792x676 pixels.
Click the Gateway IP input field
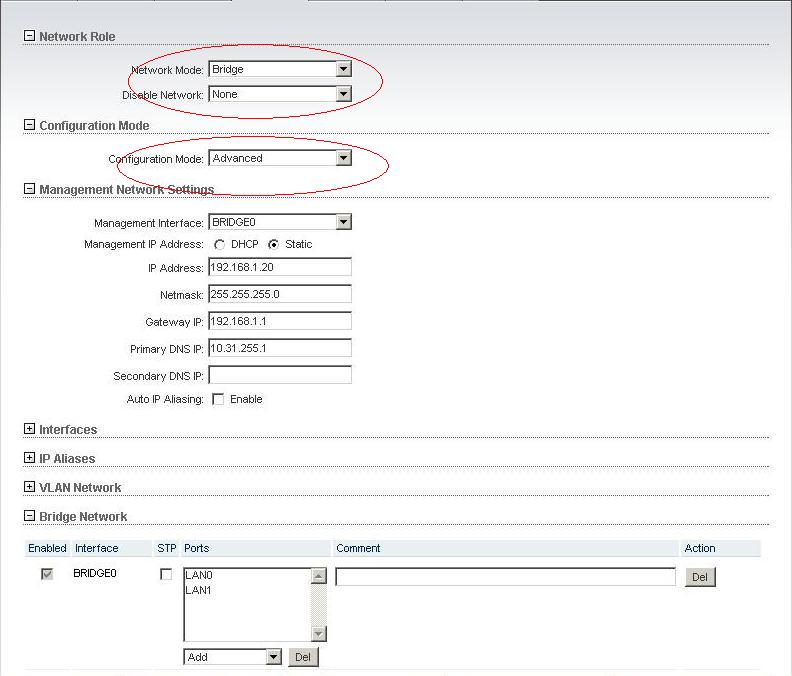coord(280,321)
